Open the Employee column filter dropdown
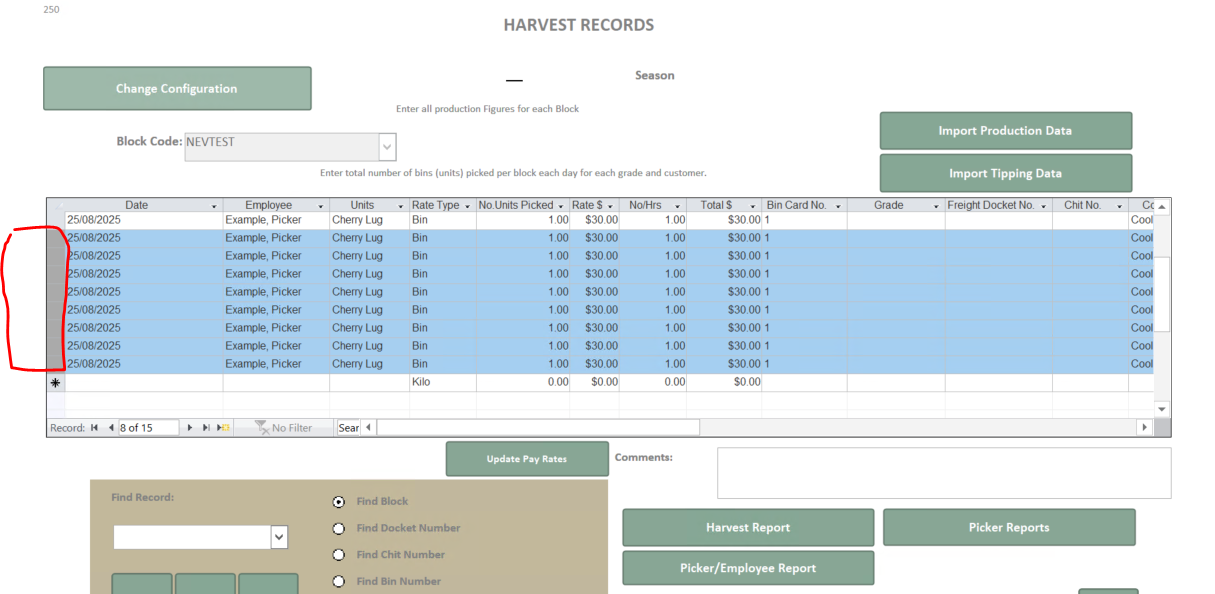This screenshot has height=594, width=1215. pyautogui.click(x=320, y=206)
